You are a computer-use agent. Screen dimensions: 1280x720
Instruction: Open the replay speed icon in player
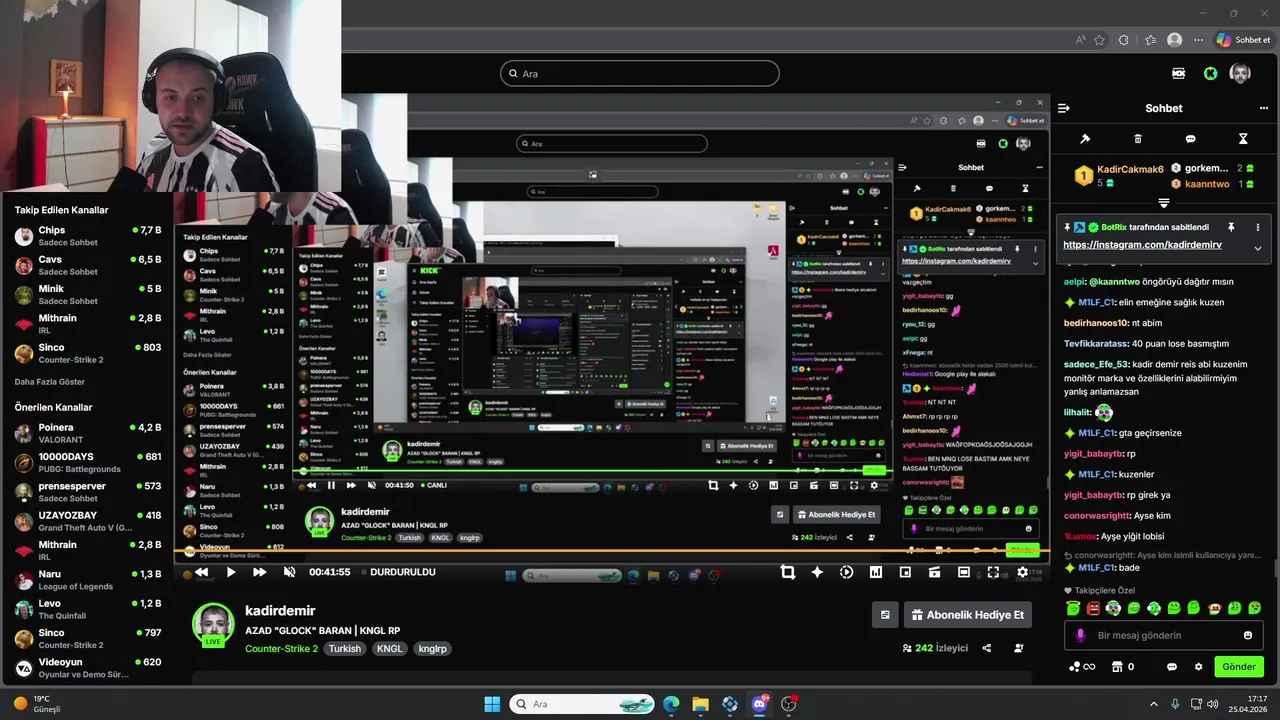tap(846, 572)
